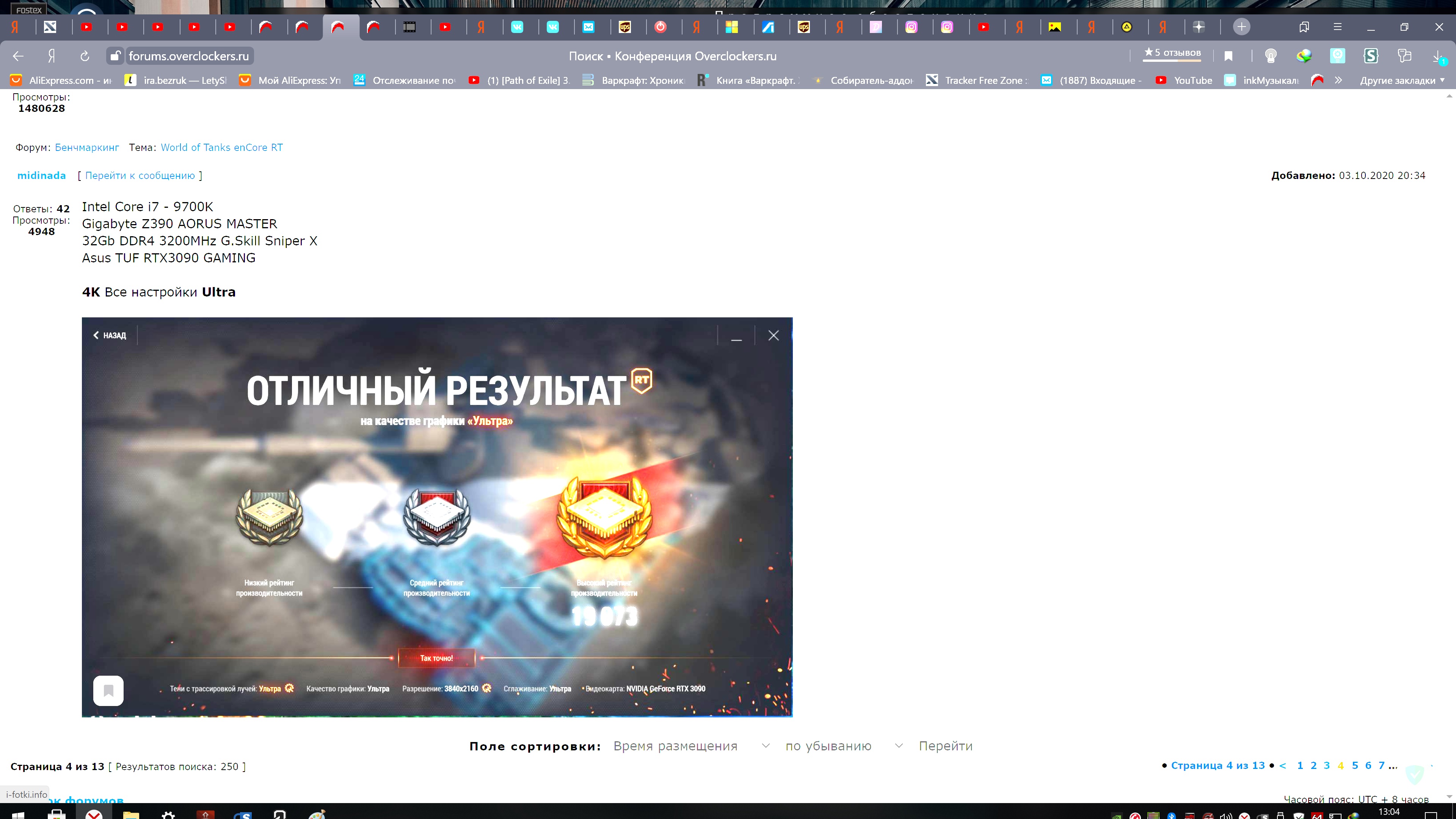Click the Stylus S extension icon
This screenshot has height=819, width=1456.
pos(1371,56)
